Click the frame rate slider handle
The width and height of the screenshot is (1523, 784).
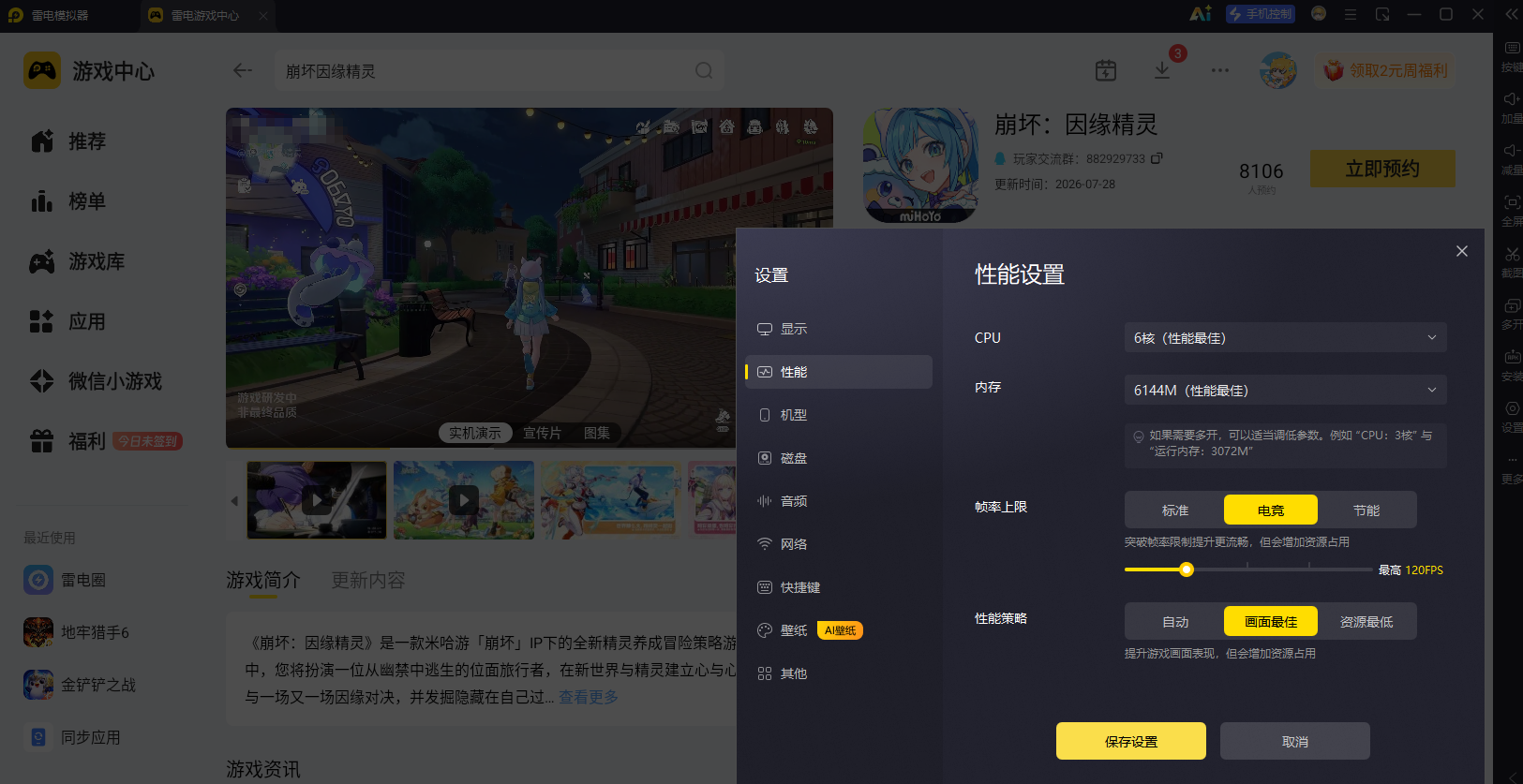pos(1187,570)
